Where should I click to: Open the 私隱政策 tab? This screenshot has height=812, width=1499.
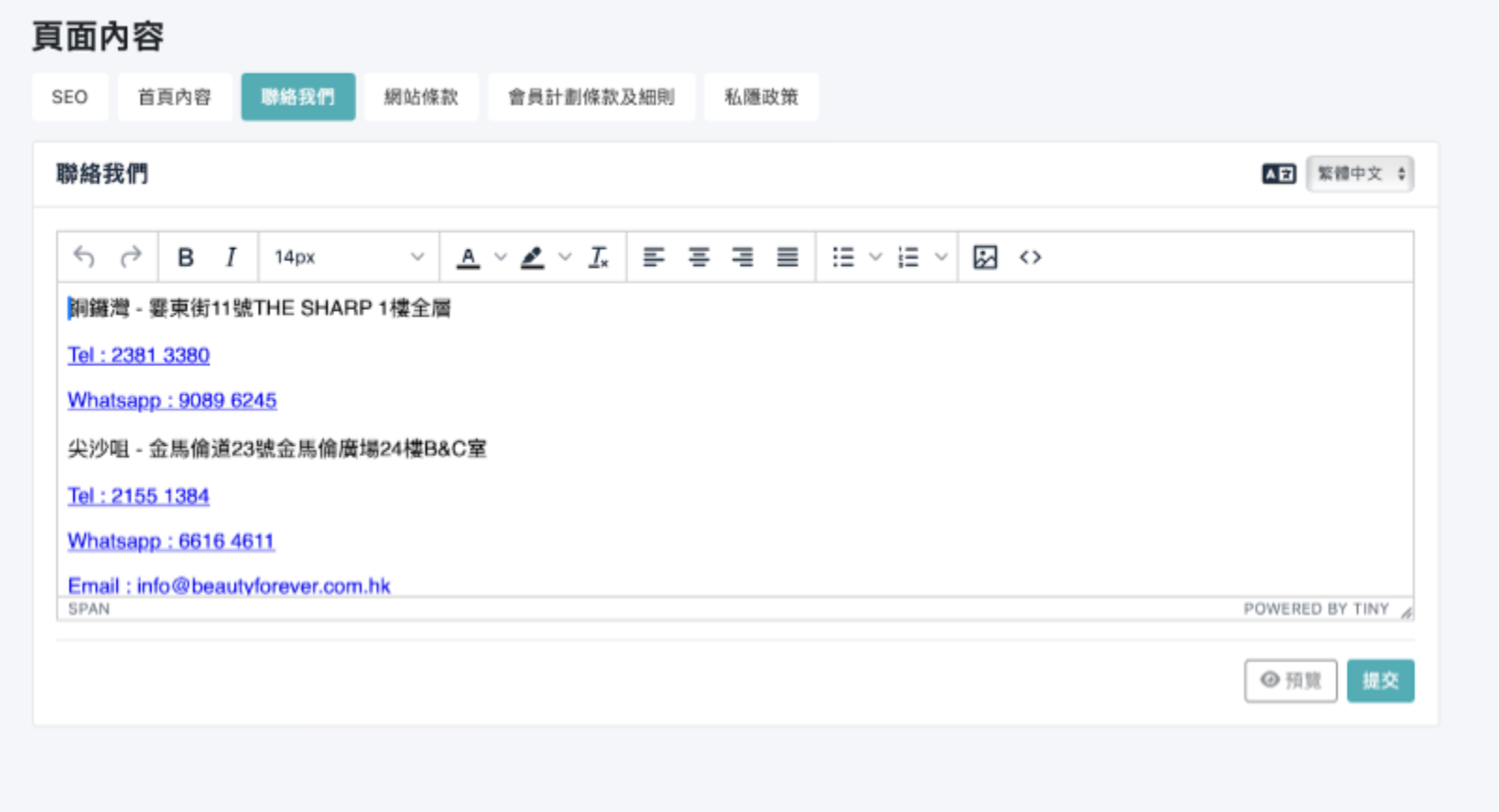[x=761, y=96]
